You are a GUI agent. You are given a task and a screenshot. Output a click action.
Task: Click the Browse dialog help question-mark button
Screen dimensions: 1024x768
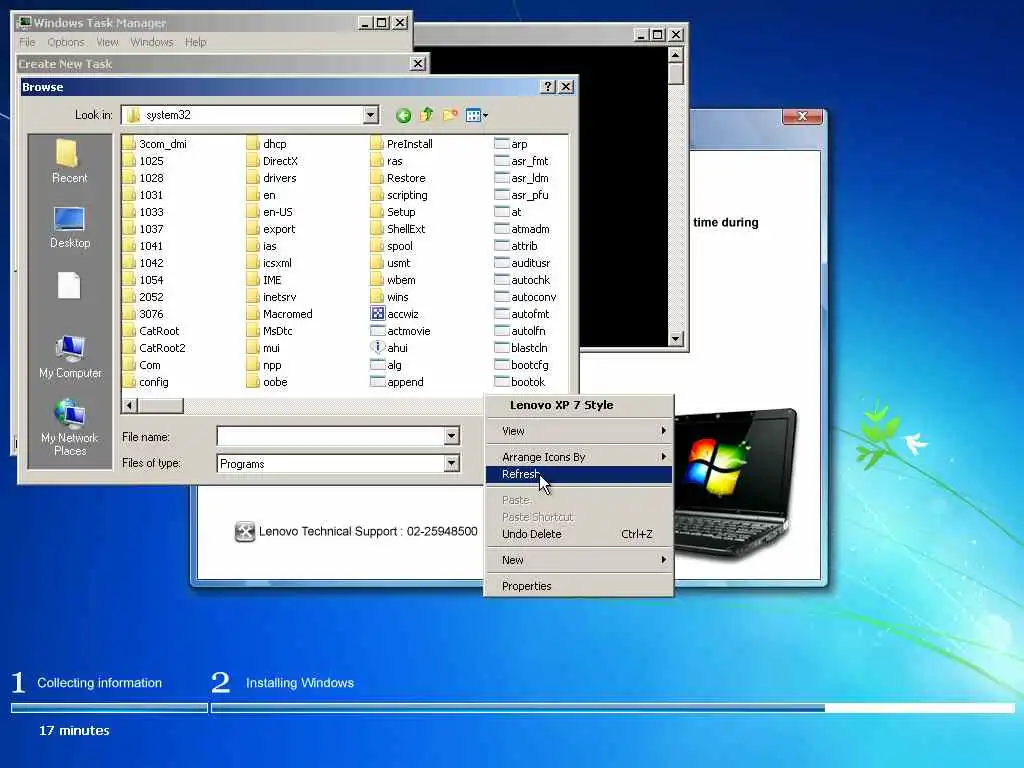click(549, 87)
